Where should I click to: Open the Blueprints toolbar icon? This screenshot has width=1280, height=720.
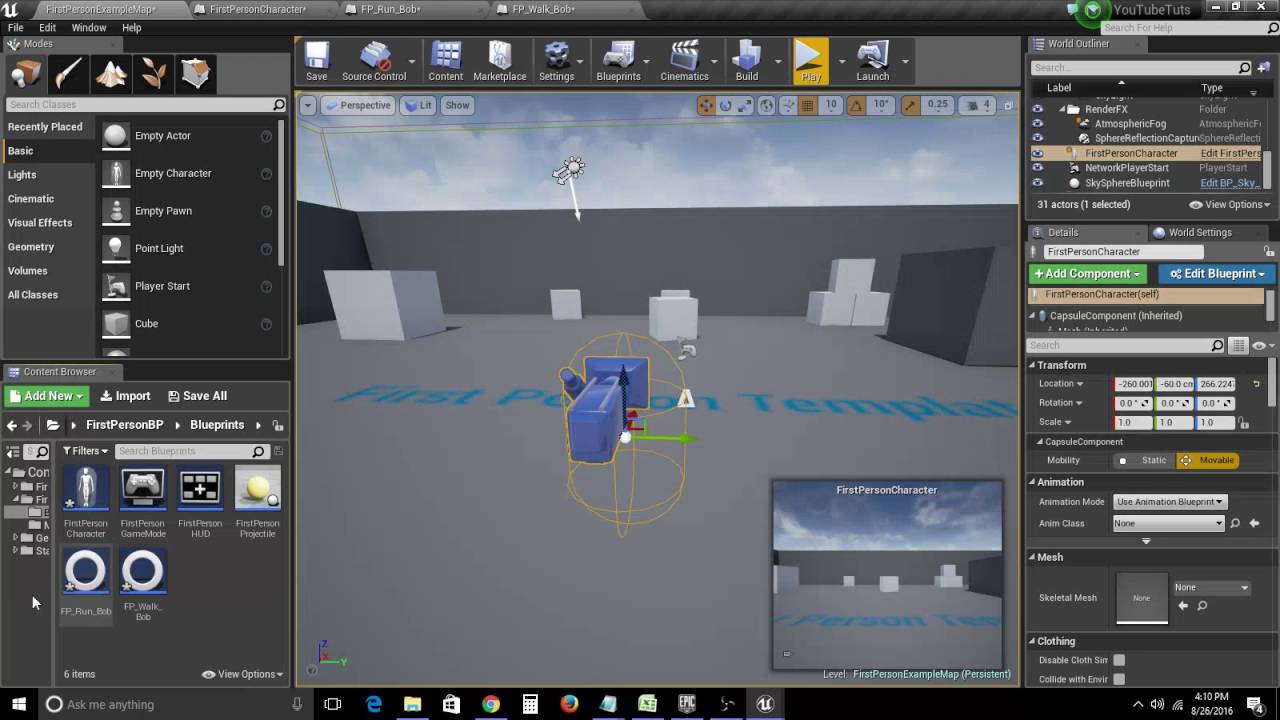(x=618, y=61)
